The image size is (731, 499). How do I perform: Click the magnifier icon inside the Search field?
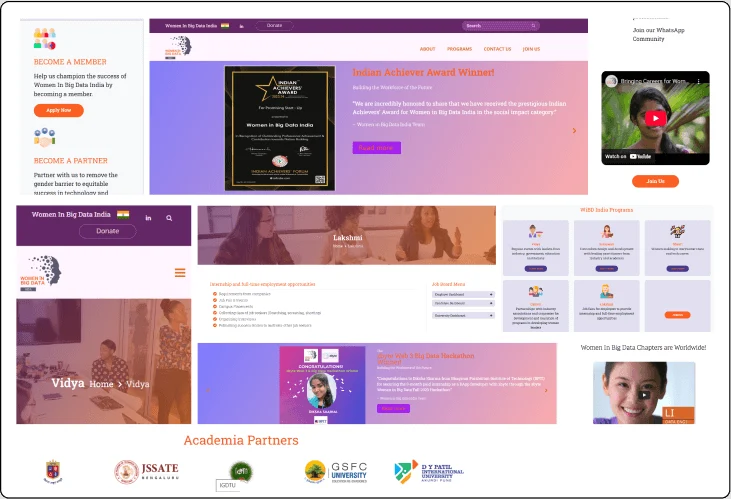(x=533, y=26)
